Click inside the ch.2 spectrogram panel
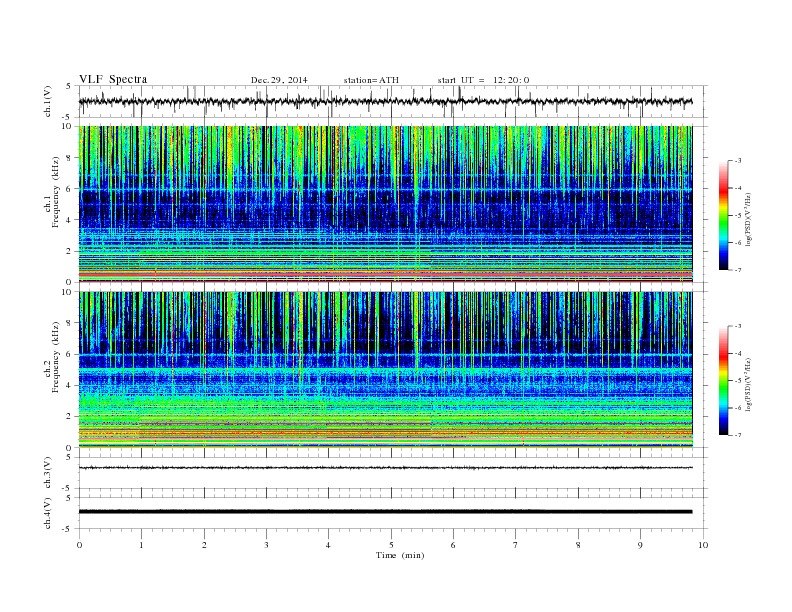Image resolution: width=792 pixels, height=612 pixels. (385, 370)
